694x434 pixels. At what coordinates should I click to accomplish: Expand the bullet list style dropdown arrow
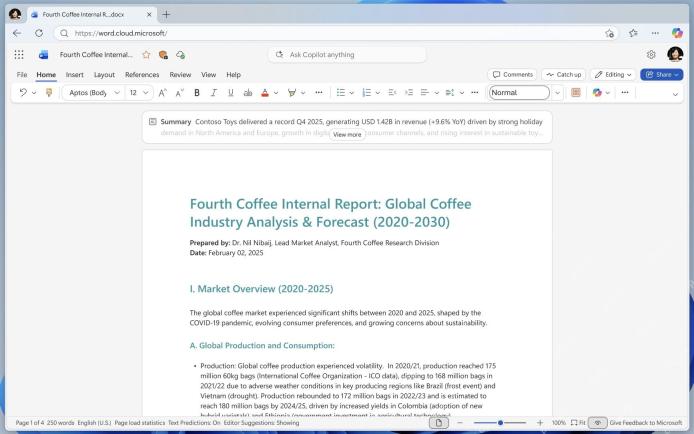(x=351, y=93)
